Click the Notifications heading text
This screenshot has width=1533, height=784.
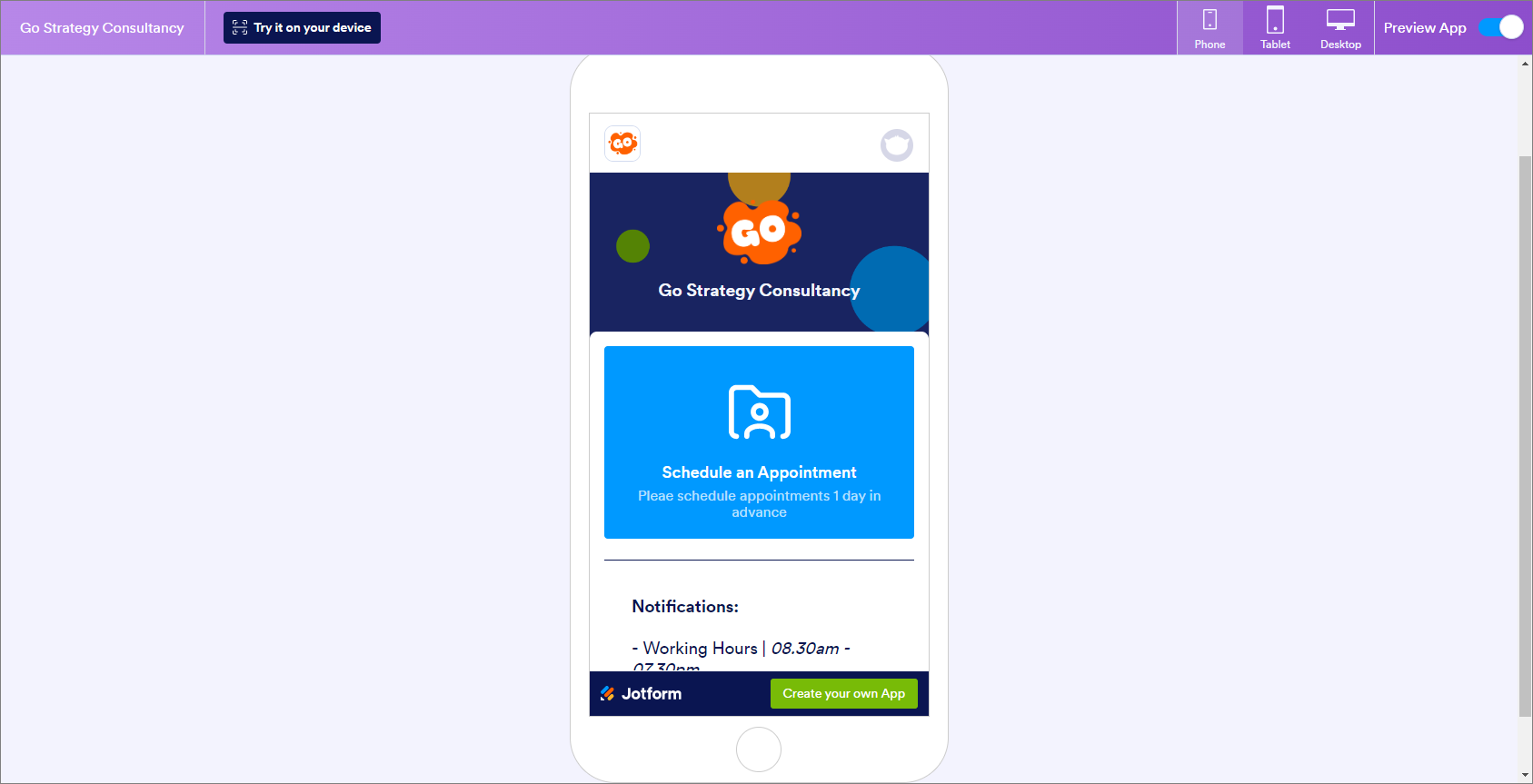pos(685,606)
